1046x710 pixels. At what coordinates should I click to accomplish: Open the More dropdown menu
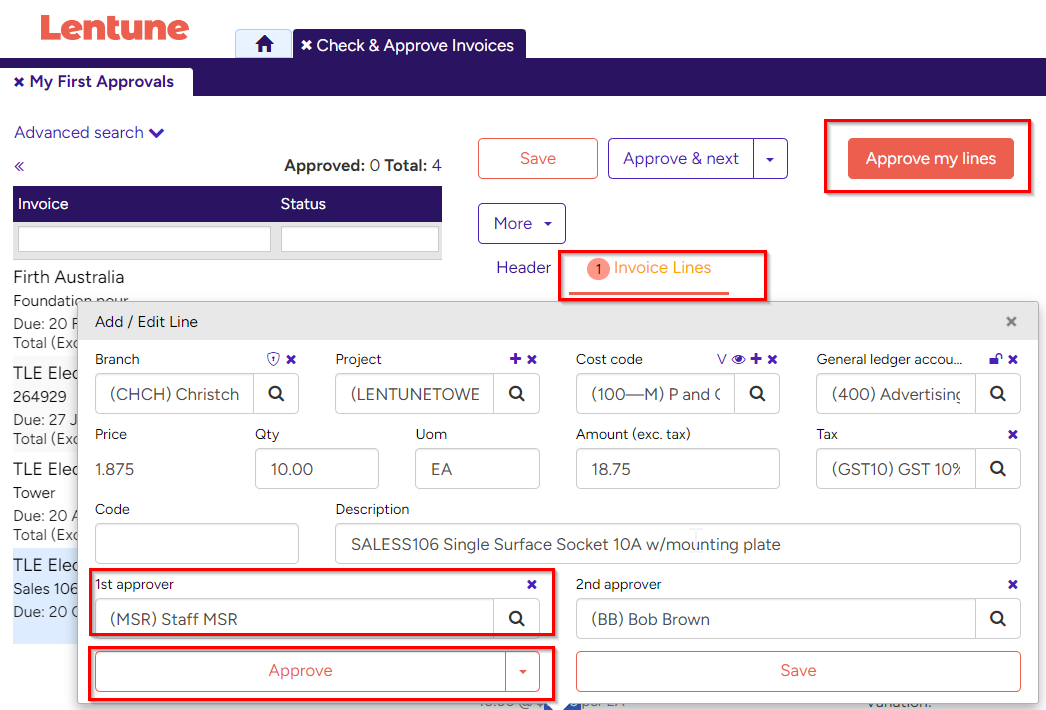click(x=521, y=223)
